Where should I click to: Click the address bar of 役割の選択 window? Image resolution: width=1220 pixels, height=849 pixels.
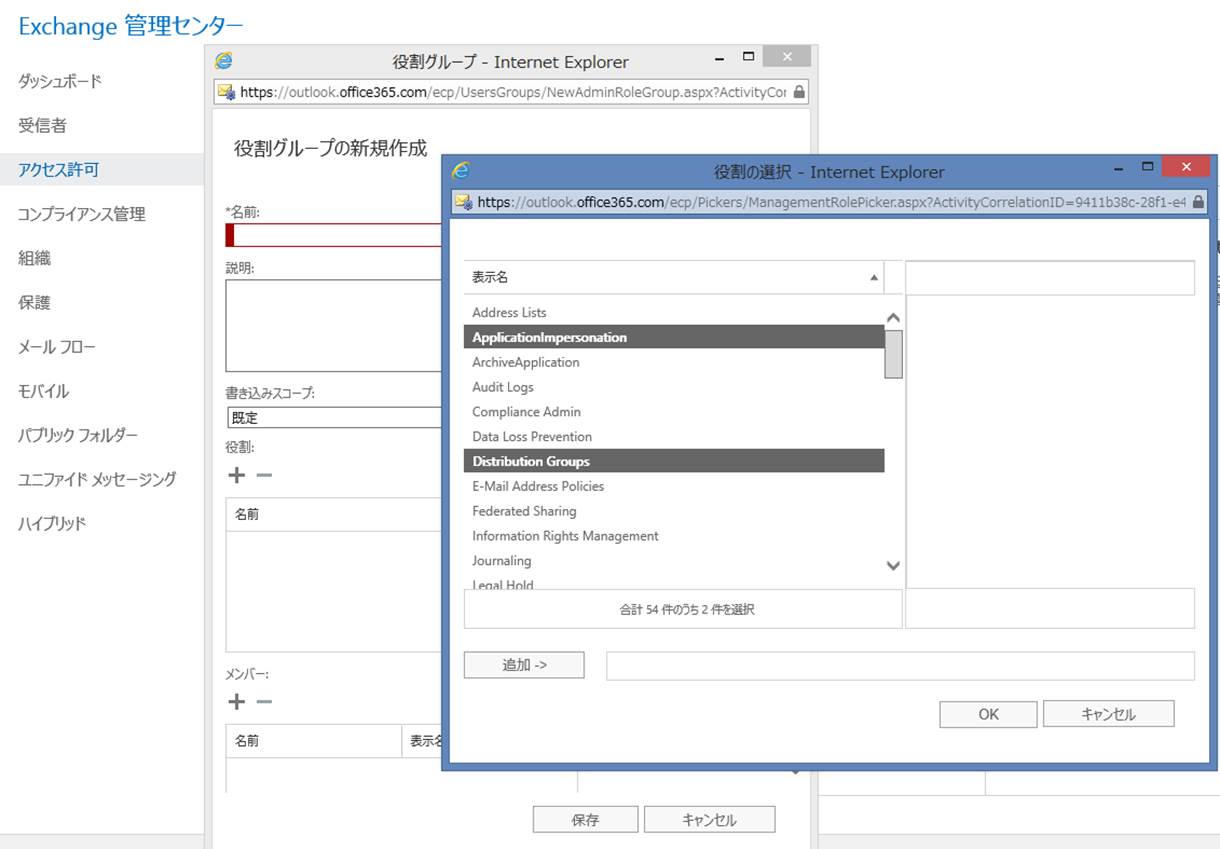click(830, 202)
